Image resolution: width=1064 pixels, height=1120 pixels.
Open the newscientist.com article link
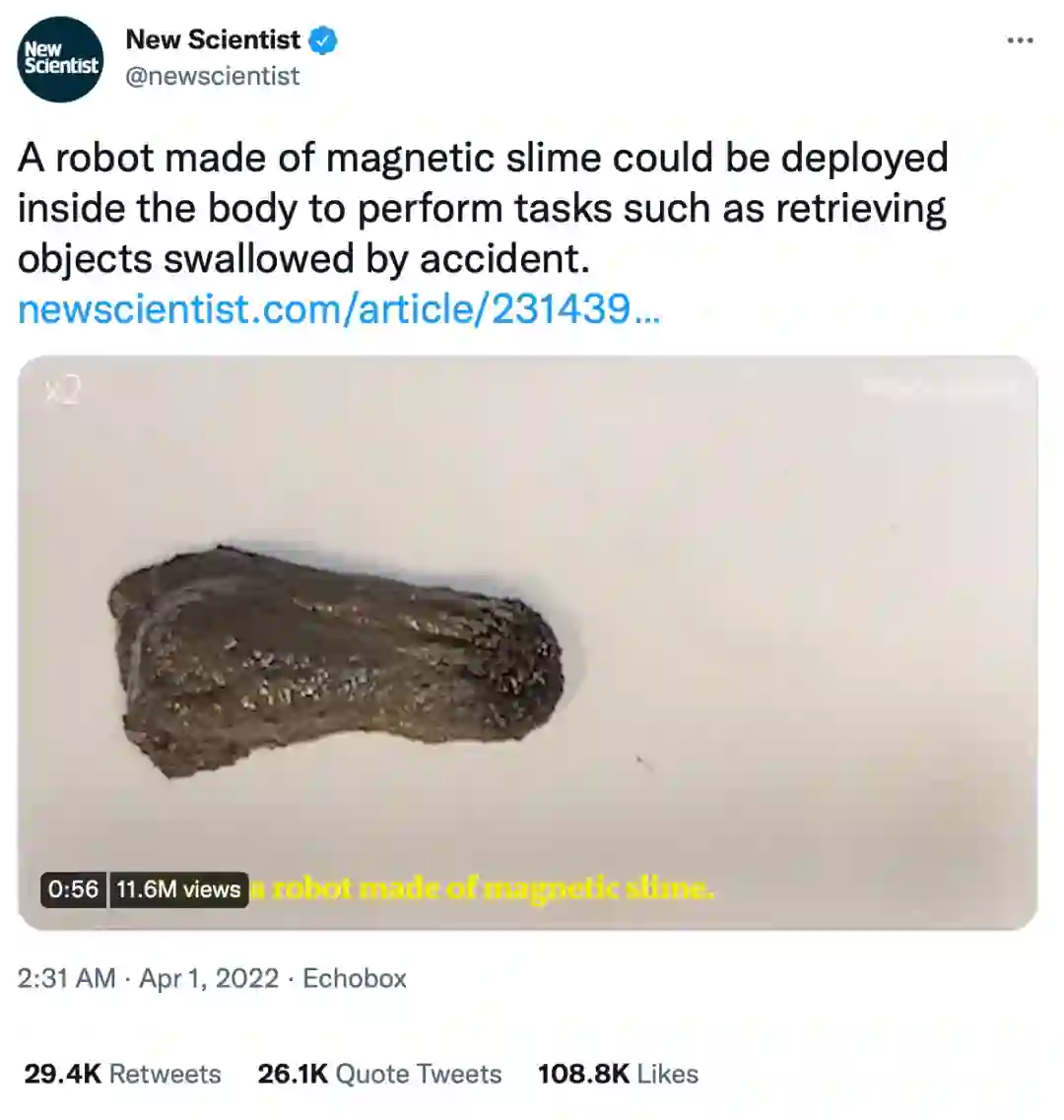(x=339, y=308)
